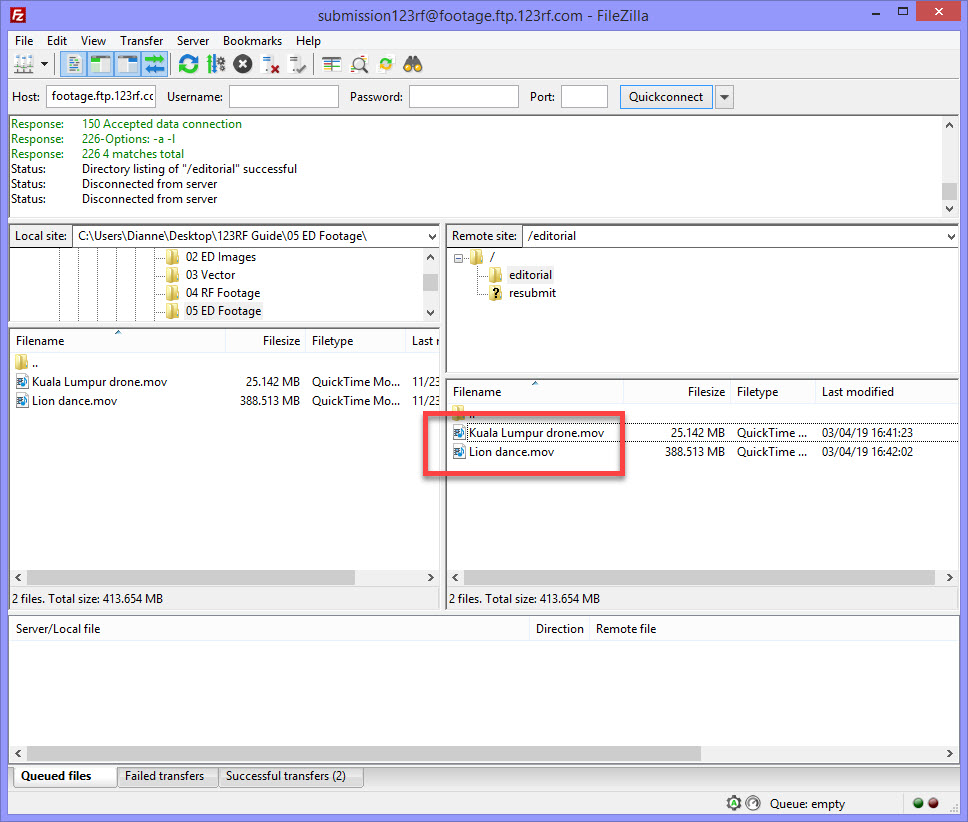Screen dimensions: 968x822
Task: Click the Host input field
Action: [101, 96]
